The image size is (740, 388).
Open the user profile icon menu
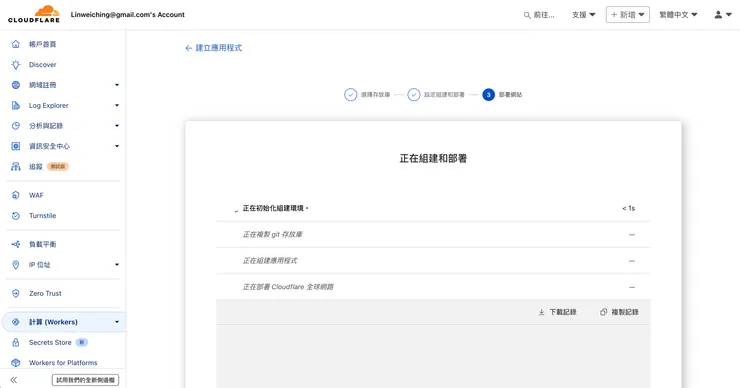(x=723, y=15)
